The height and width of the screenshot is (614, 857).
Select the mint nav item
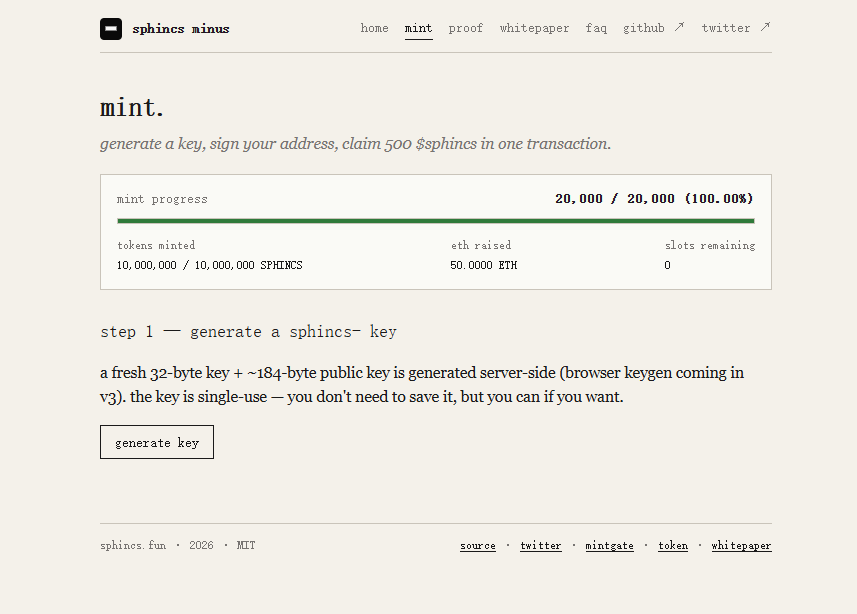[419, 28]
